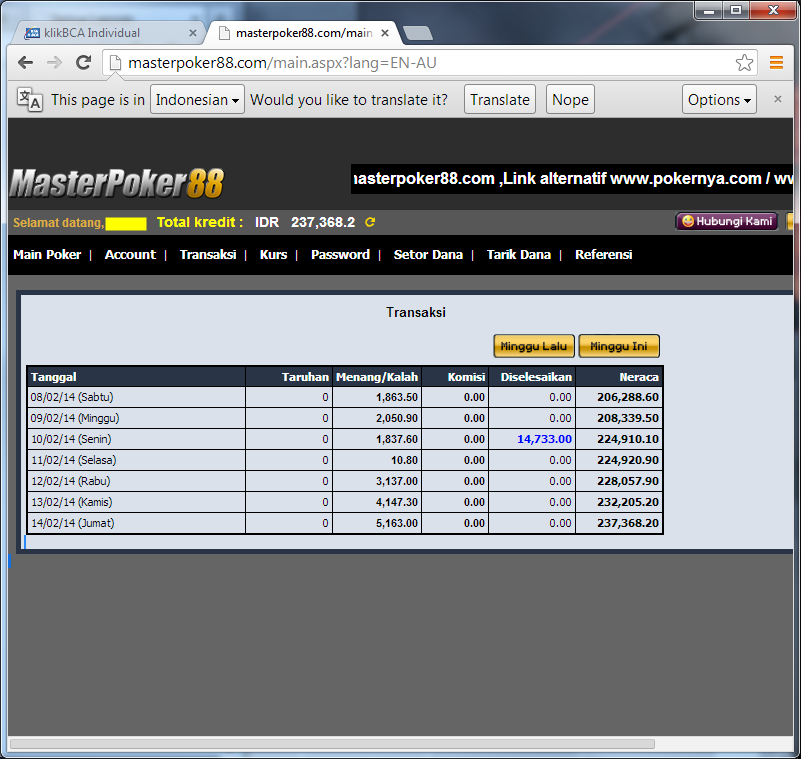Click the Minggu Lalu button
This screenshot has height=759, width=801.
point(534,346)
